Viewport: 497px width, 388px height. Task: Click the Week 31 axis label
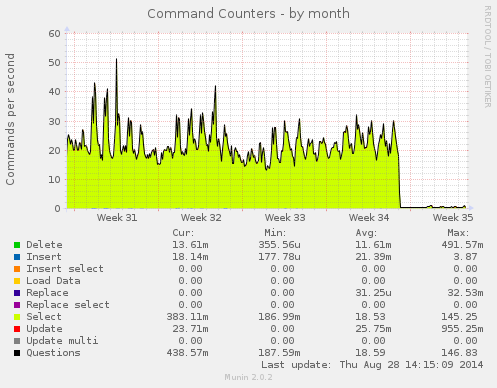tap(117, 218)
